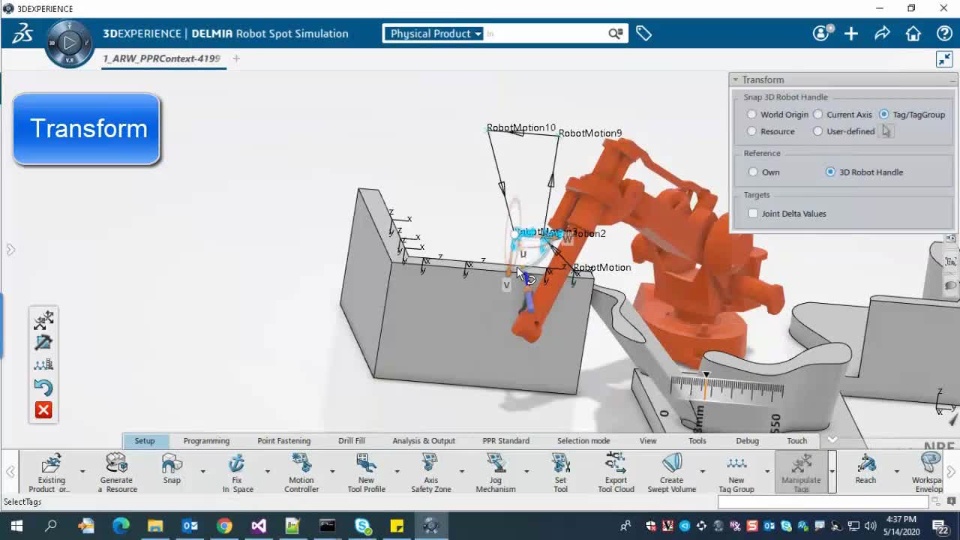Open the Physical Product dropdown
960x540 pixels.
point(435,34)
